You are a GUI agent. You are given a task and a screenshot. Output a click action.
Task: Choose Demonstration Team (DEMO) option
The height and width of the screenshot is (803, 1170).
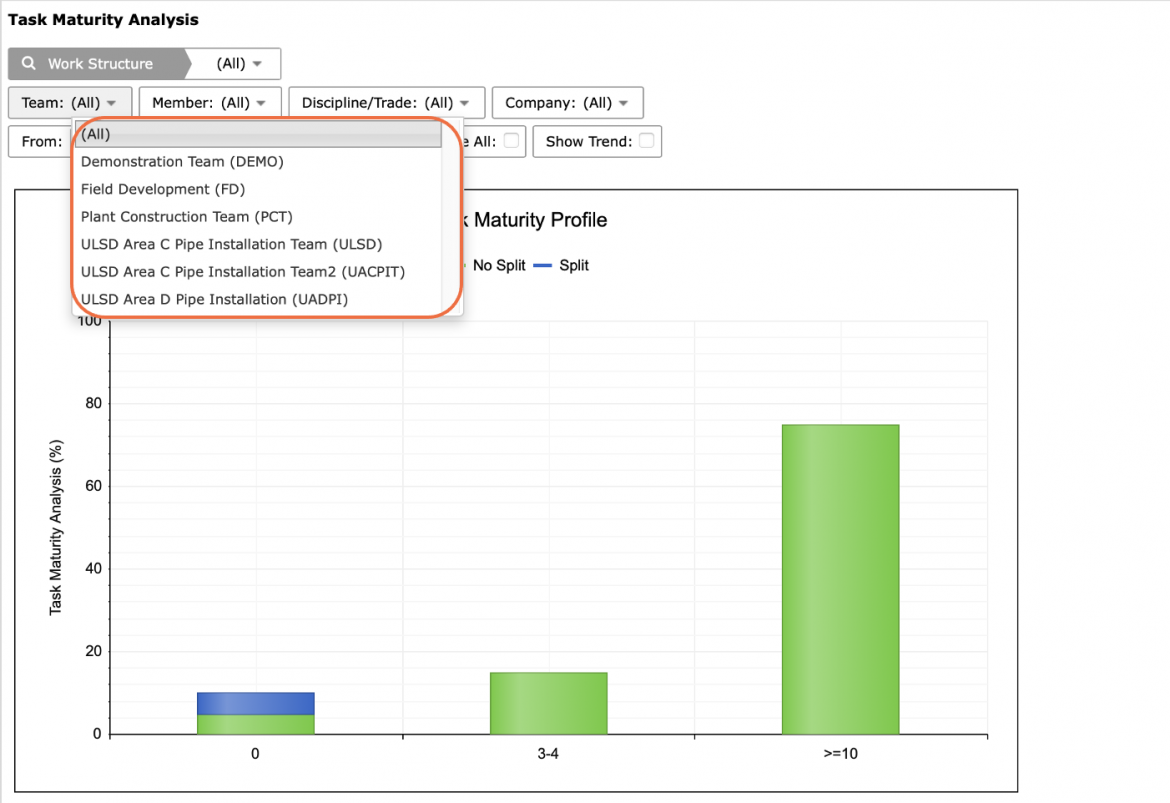tap(182, 161)
